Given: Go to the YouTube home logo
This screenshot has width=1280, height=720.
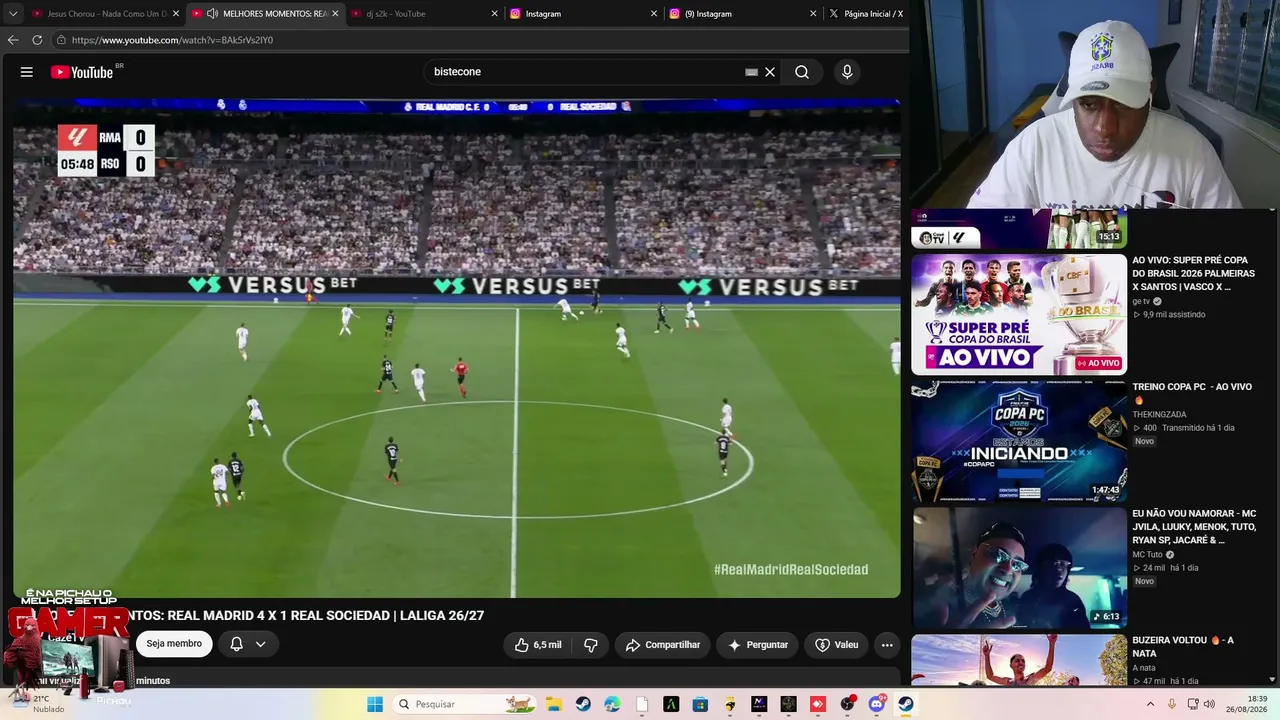Looking at the screenshot, I should [x=82, y=72].
